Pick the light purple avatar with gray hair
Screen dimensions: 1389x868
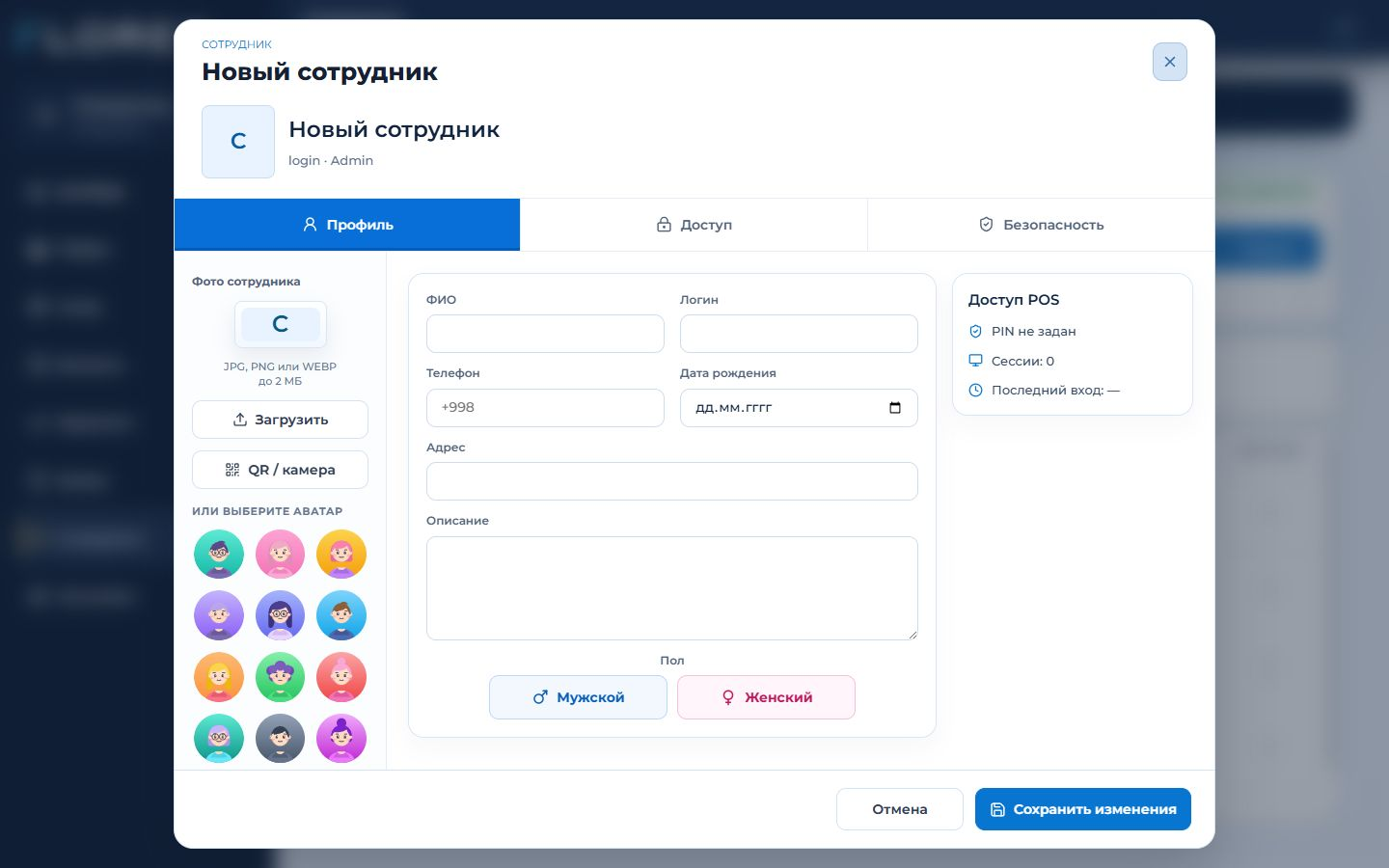pyautogui.click(x=219, y=615)
